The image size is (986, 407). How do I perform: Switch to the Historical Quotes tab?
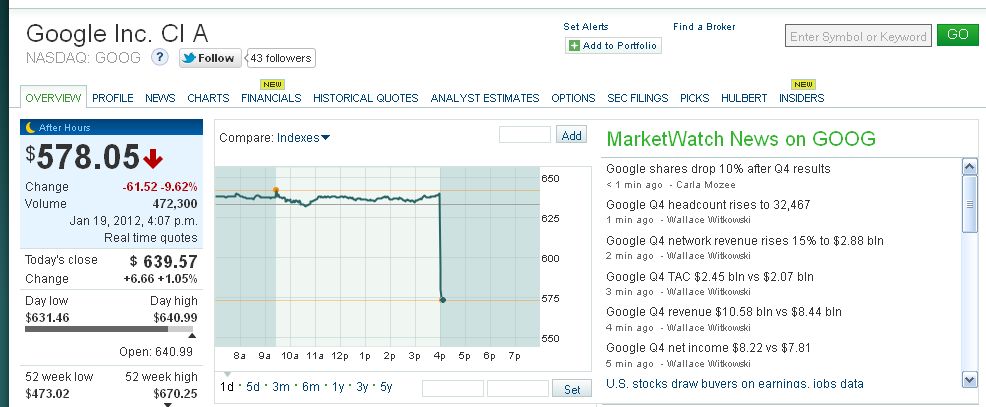click(365, 98)
